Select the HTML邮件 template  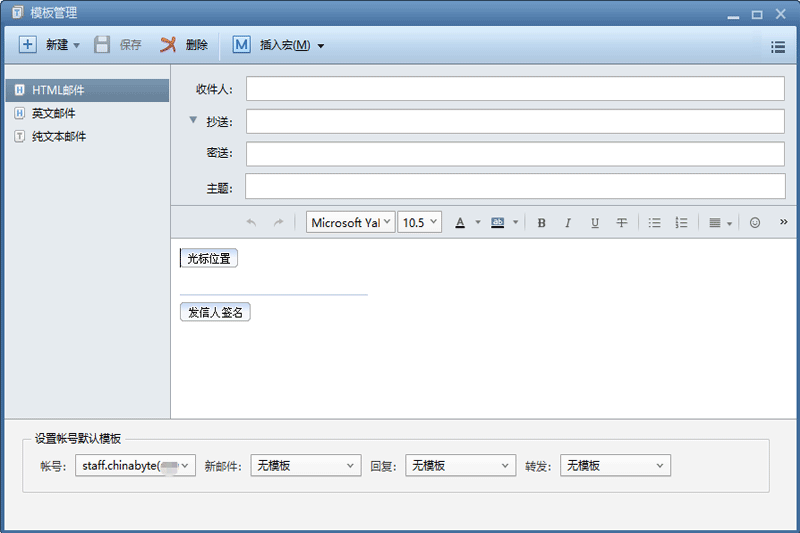pyautogui.click(x=58, y=91)
